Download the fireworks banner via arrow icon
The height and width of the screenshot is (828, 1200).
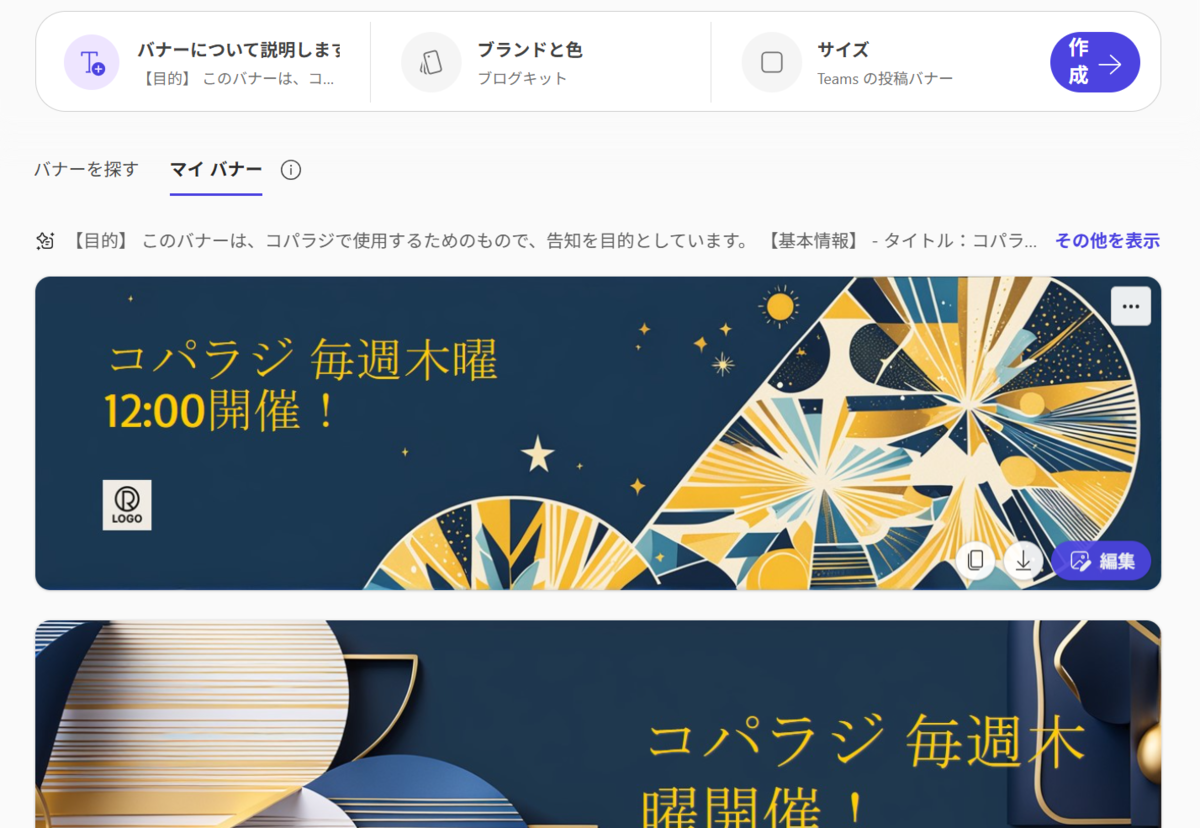(1023, 561)
